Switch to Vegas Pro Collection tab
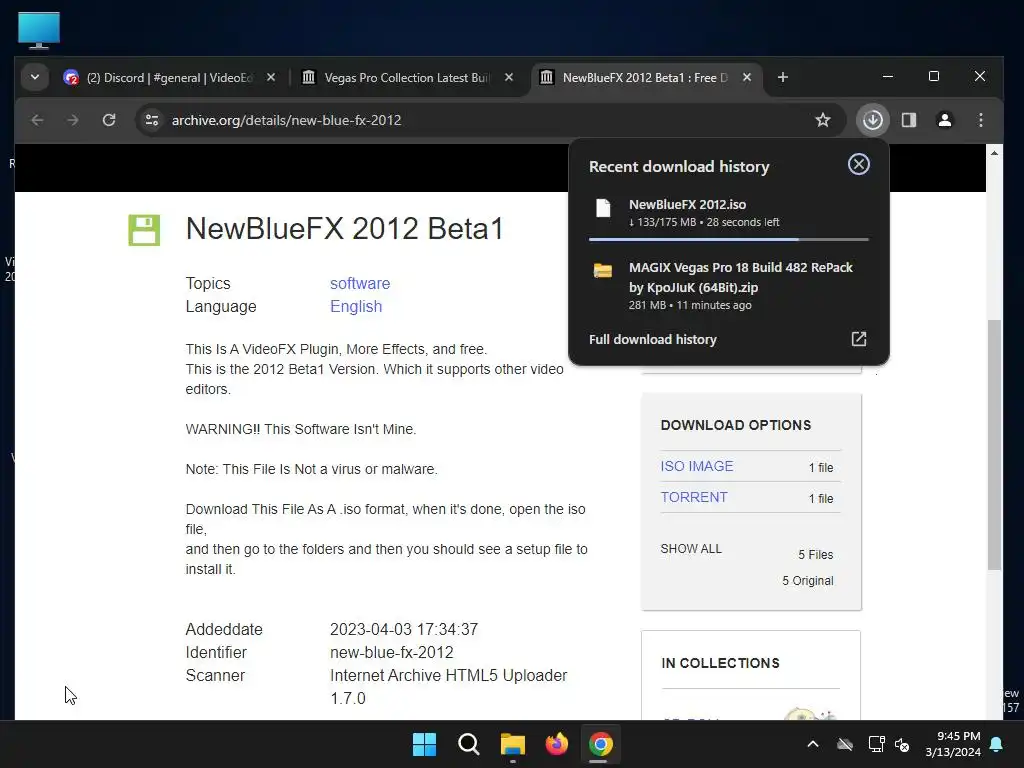 (x=406, y=78)
